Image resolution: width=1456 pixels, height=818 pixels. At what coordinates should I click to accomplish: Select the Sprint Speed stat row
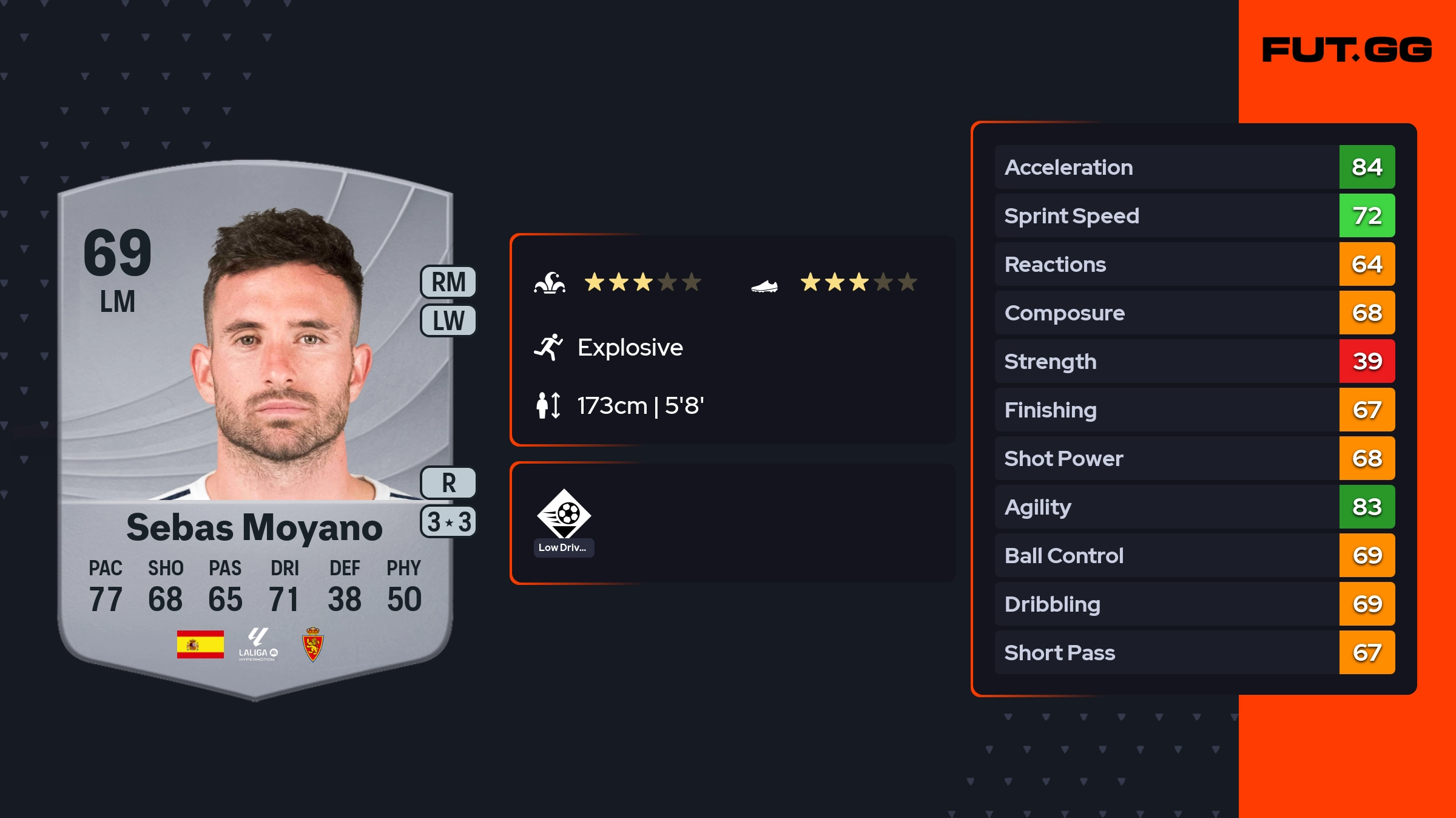click(x=1165, y=215)
